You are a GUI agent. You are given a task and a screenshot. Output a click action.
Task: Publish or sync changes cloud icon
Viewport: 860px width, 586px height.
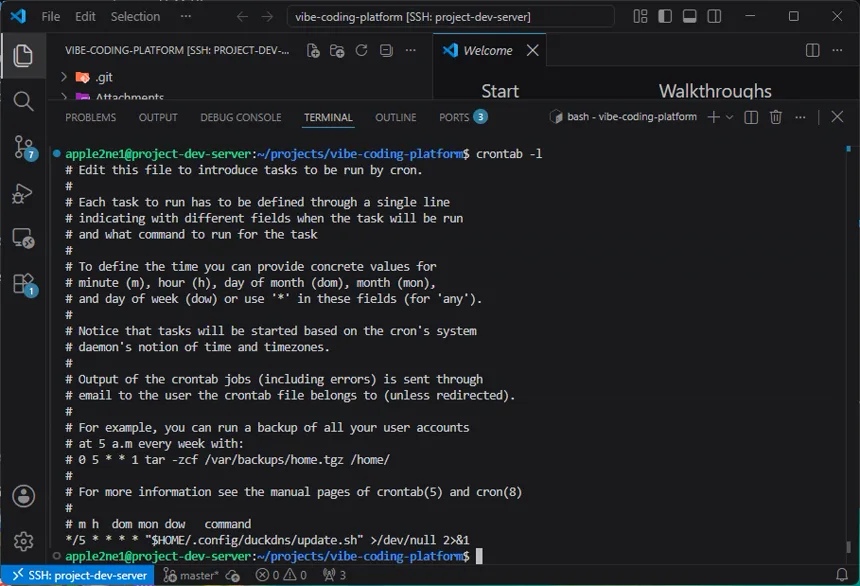(233, 575)
